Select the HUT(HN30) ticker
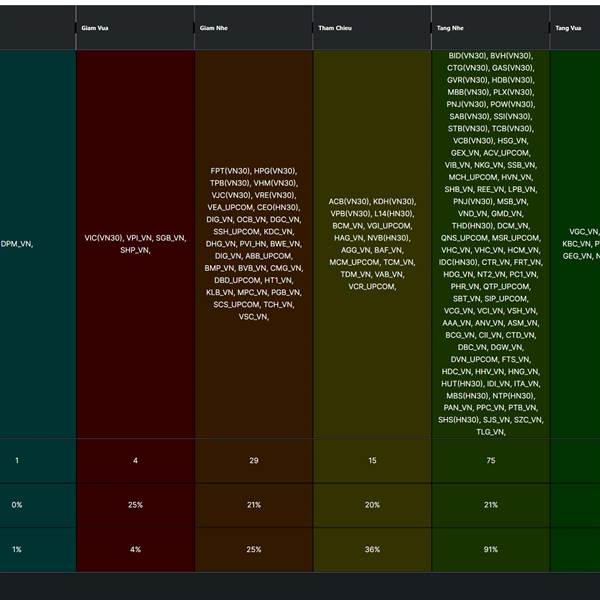 [x=462, y=383]
